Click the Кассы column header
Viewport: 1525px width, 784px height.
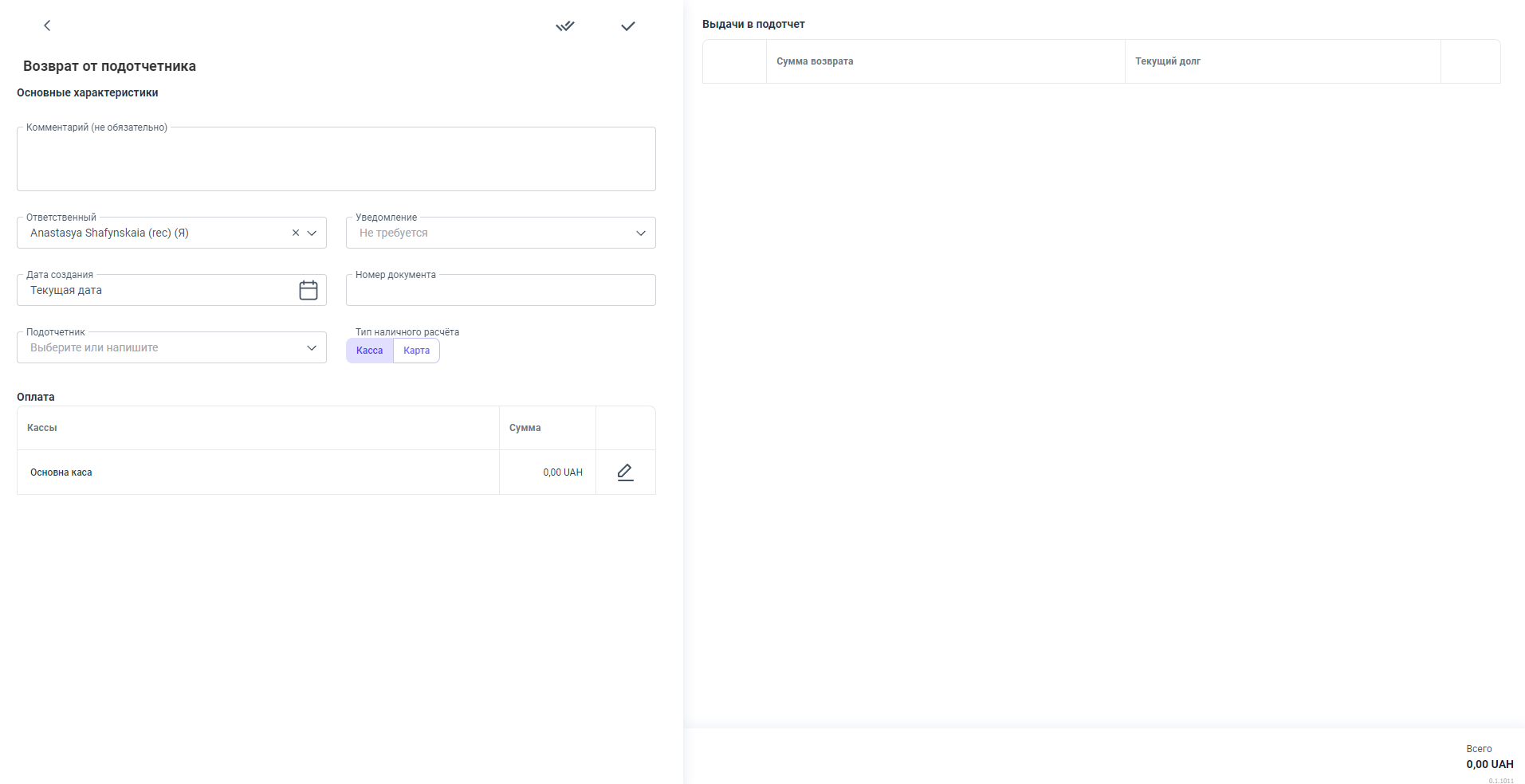pos(42,428)
